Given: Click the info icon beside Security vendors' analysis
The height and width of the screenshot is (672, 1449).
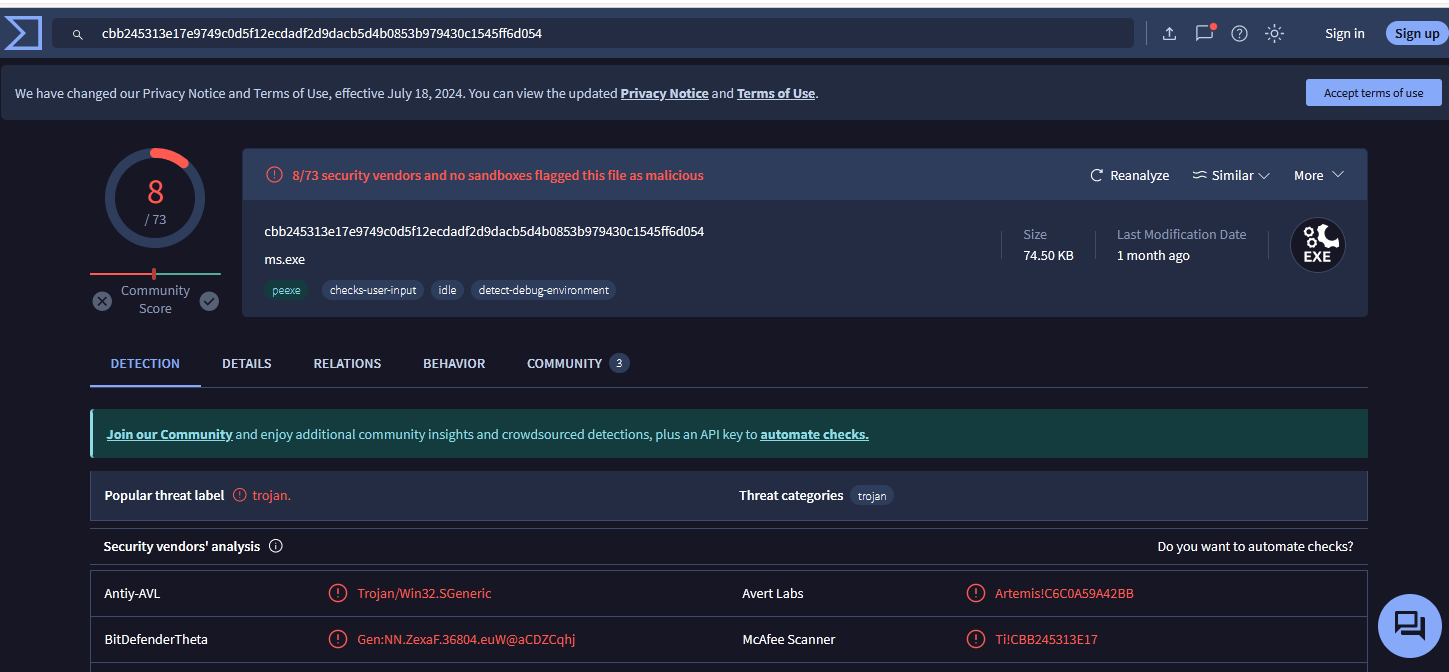Looking at the screenshot, I should tap(276, 546).
